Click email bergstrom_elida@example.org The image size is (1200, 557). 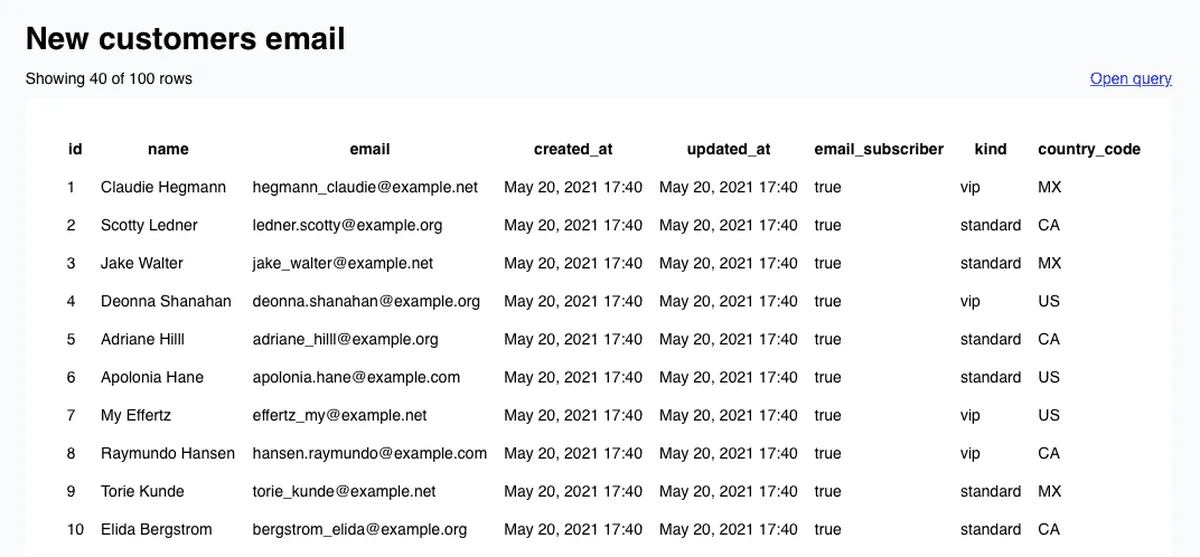pos(360,529)
